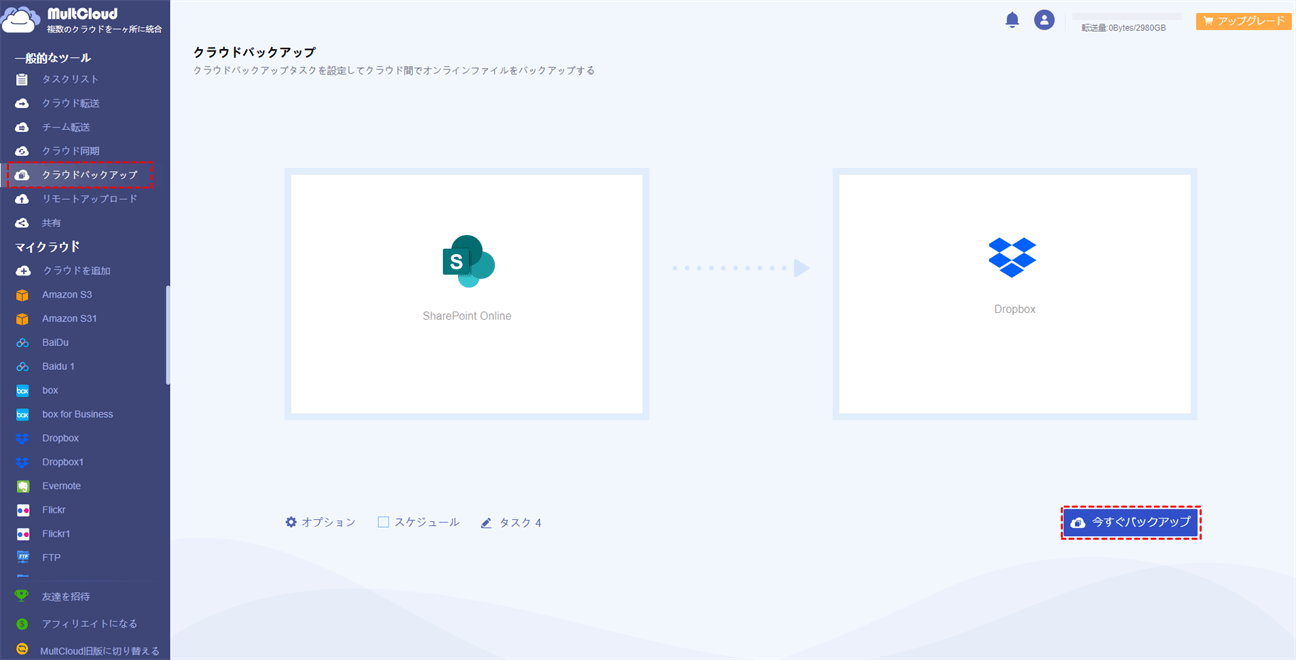This screenshot has height=660, width=1296.
Task: Enable the スケジュール checkbox
Action: [383, 522]
